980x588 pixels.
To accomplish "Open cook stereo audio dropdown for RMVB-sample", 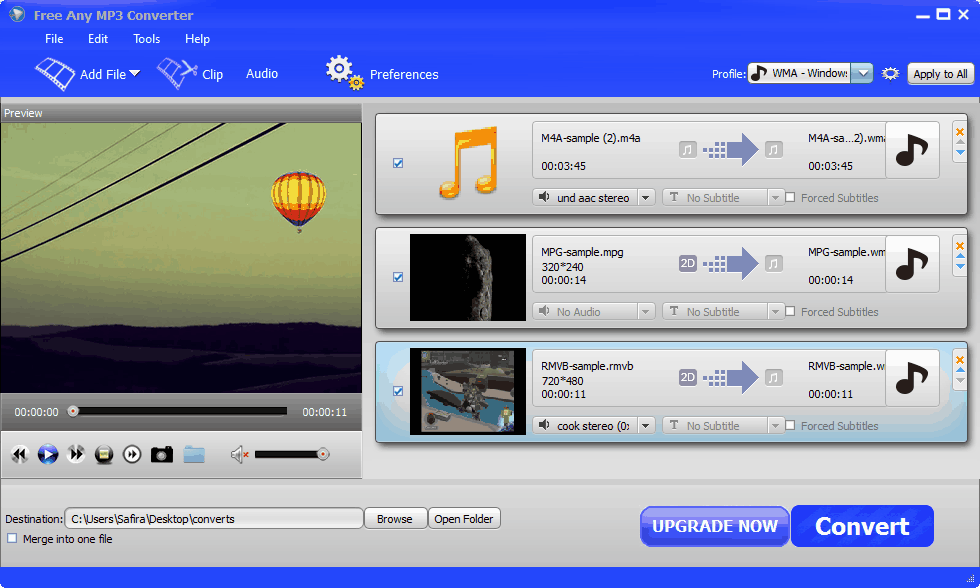I will 646,426.
